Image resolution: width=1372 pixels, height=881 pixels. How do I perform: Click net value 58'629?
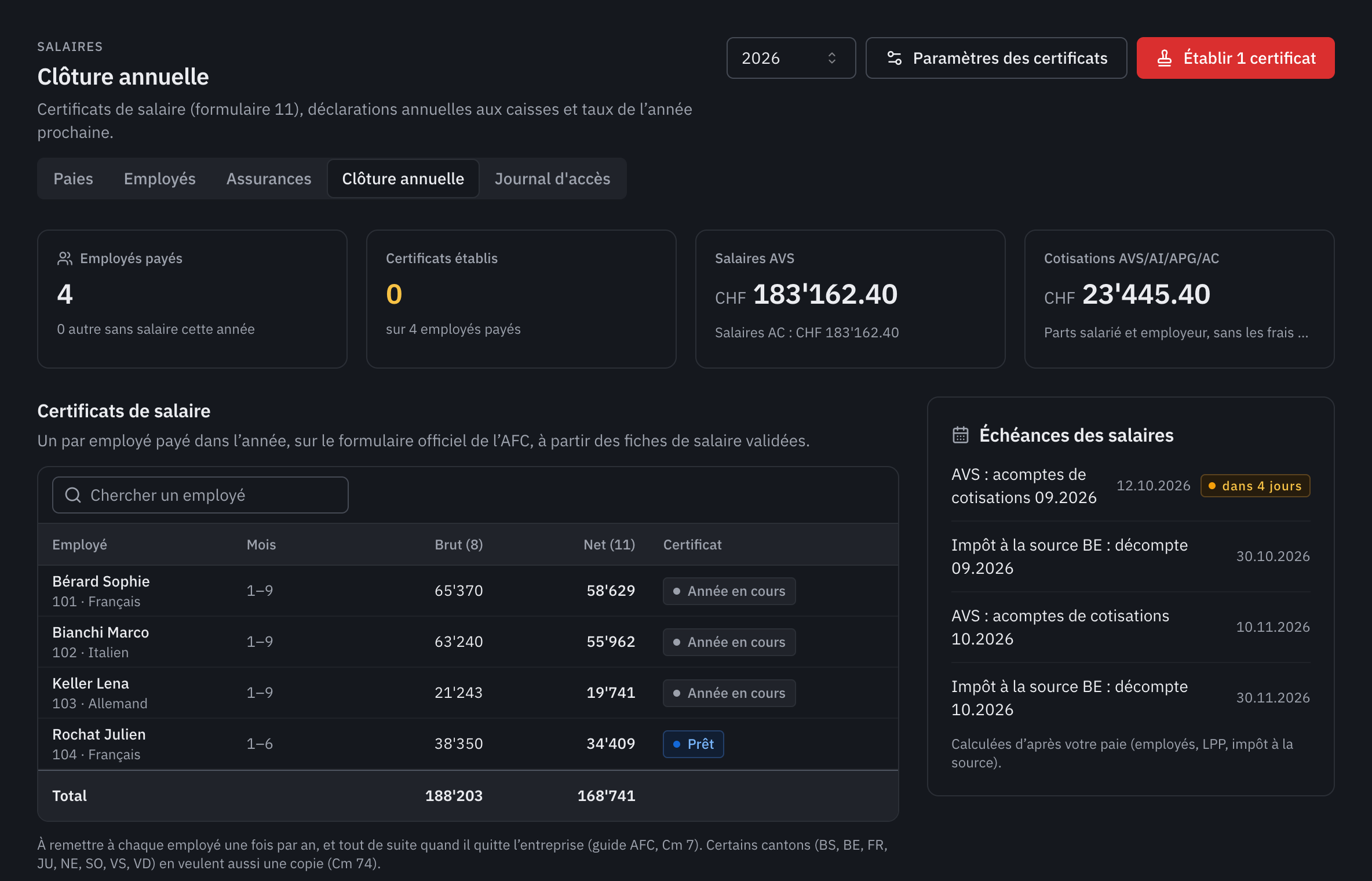(611, 591)
